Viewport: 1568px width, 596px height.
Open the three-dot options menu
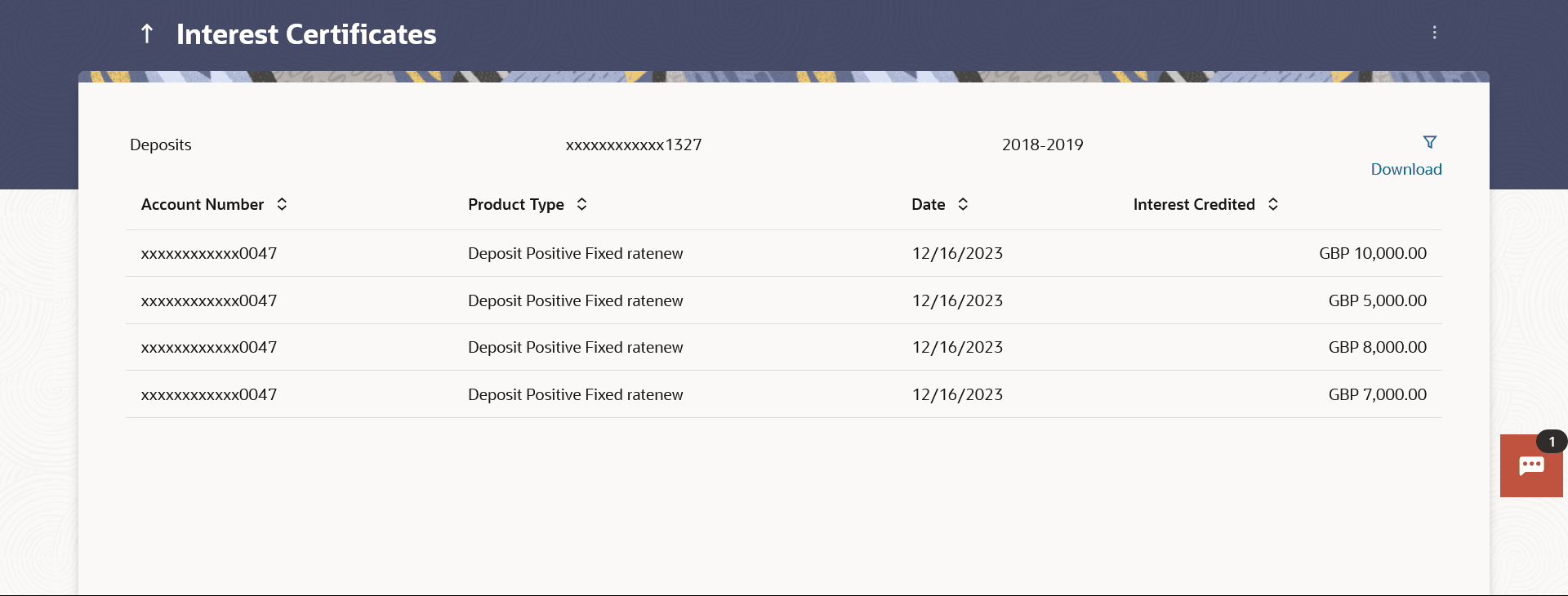(x=1434, y=33)
